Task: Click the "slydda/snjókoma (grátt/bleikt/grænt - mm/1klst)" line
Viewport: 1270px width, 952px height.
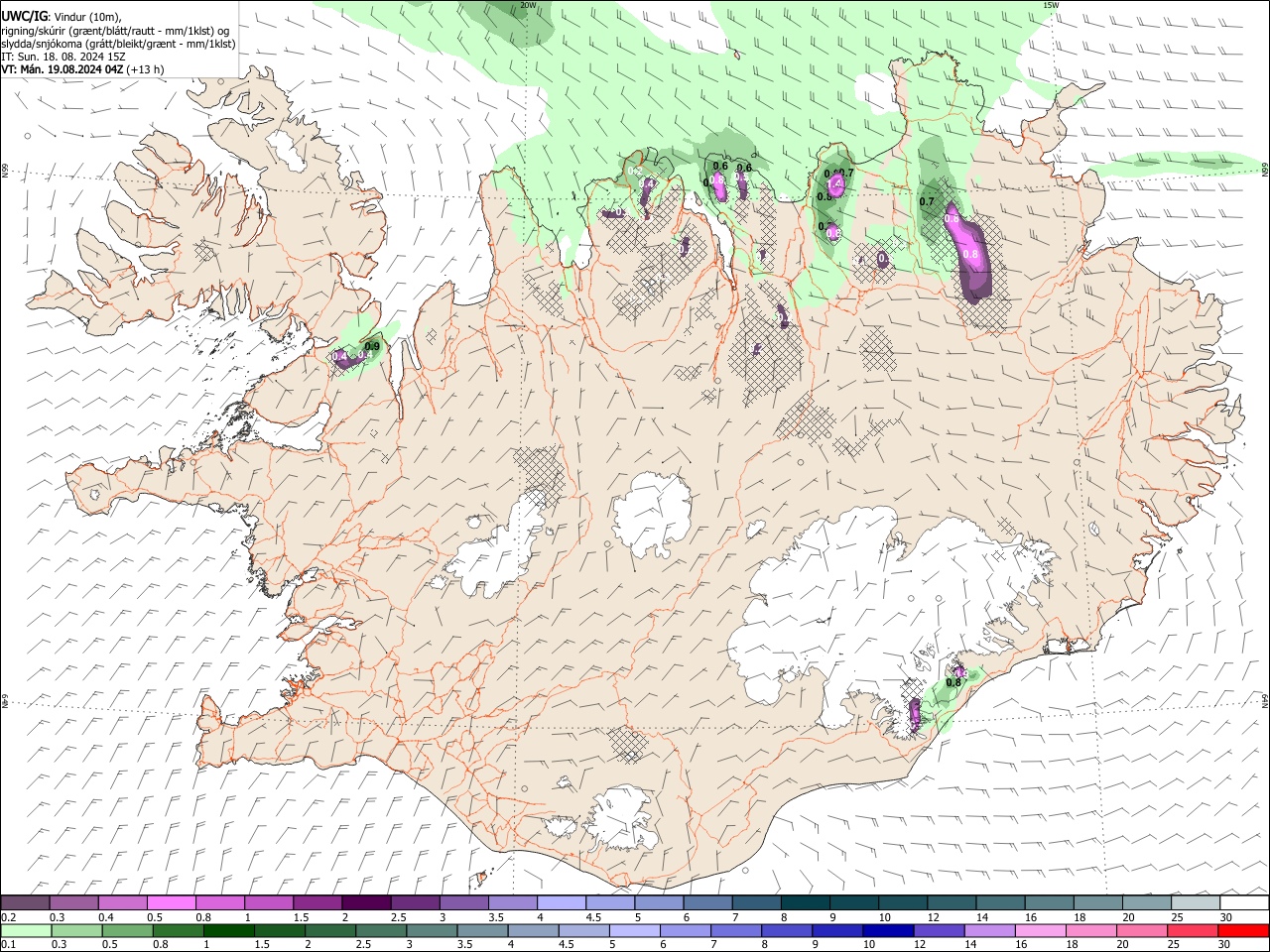Action: [119, 44]
